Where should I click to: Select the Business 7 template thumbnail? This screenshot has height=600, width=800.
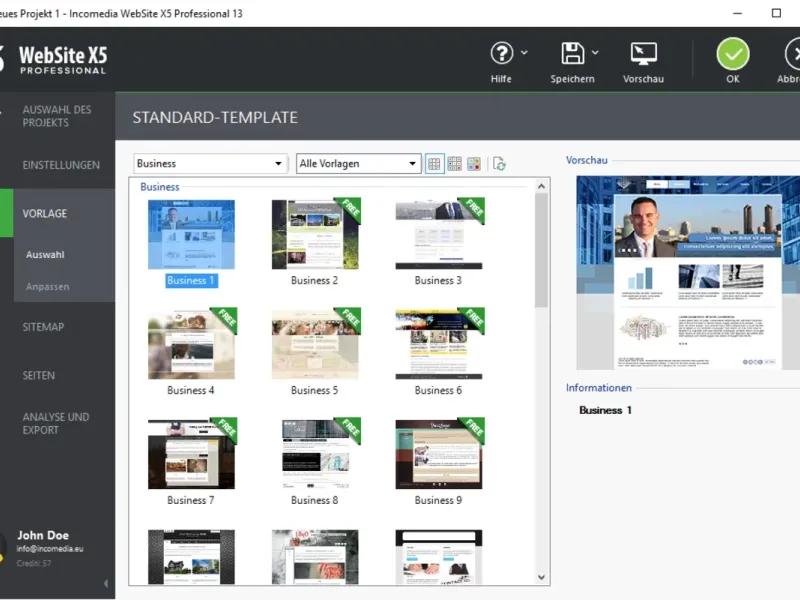(191, 454)
